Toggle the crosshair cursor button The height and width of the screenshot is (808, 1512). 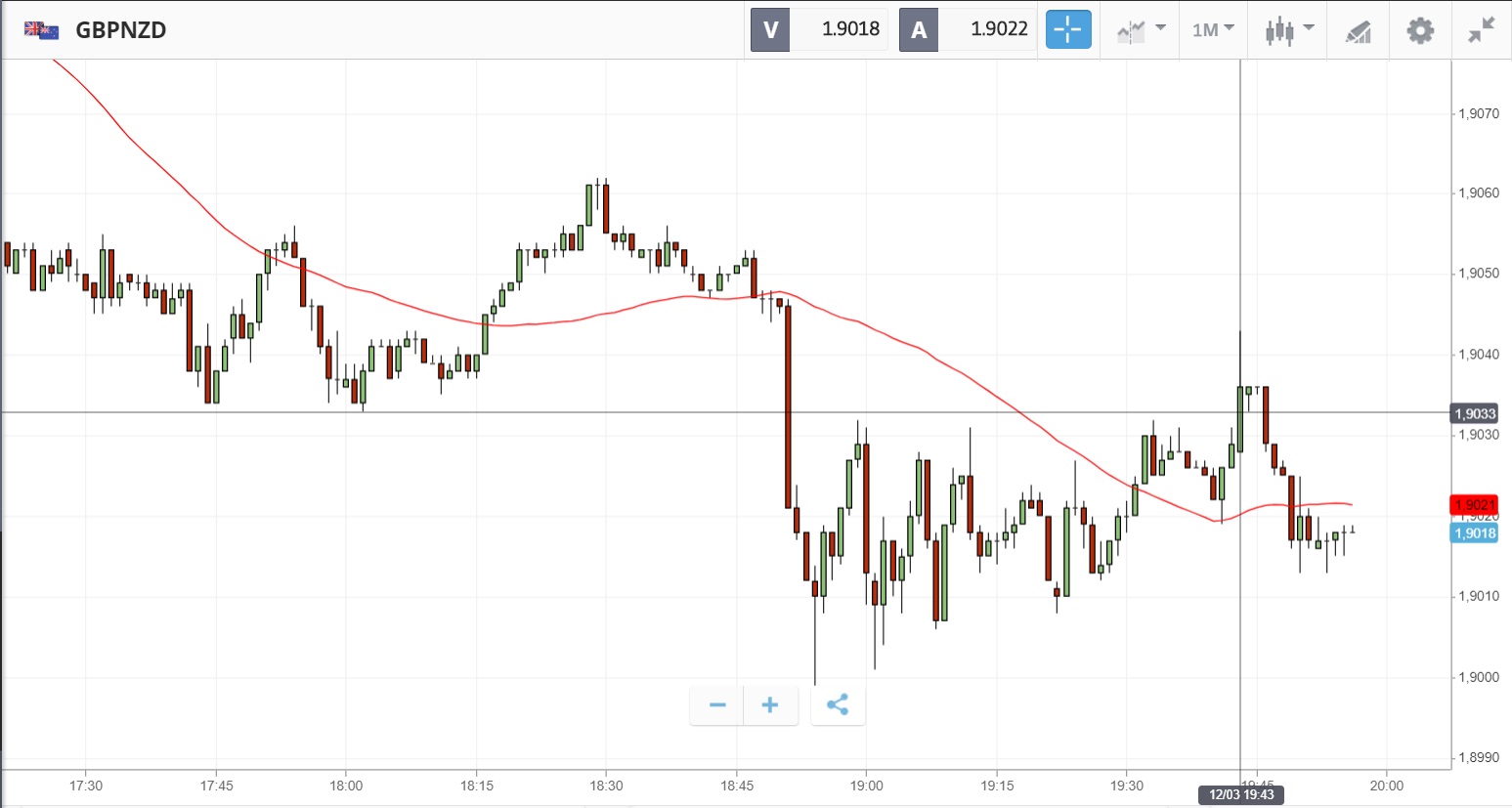1068,29
